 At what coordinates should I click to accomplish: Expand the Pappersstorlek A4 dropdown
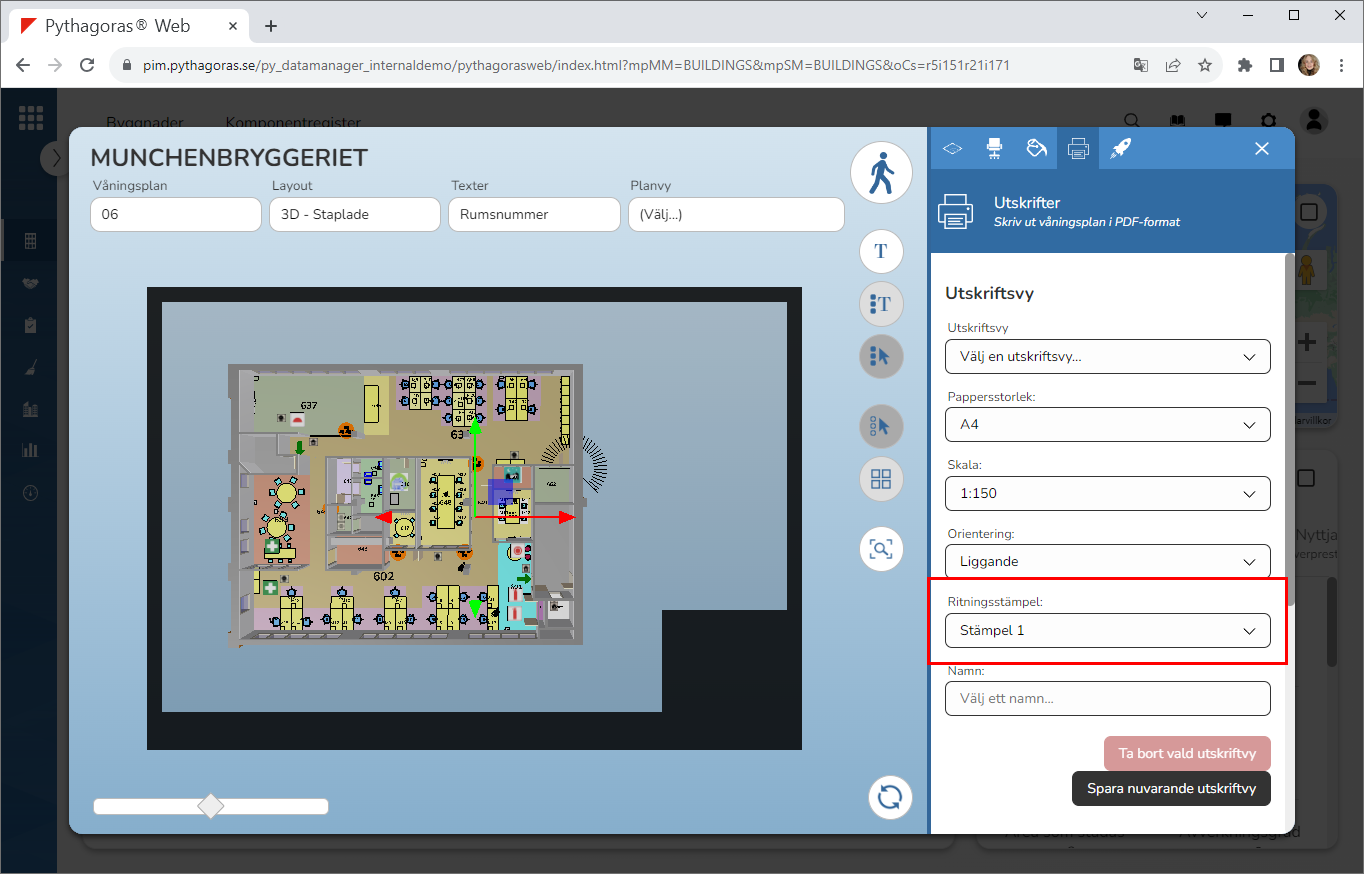(x=1107, y=425)
